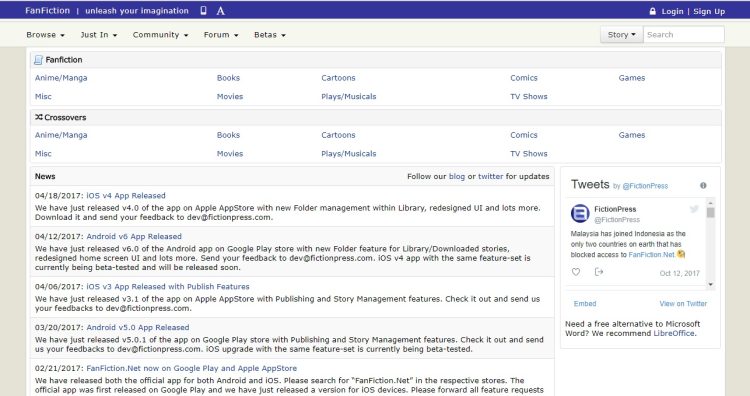This screenshot has height=396, width=750.
Task: Click the Twitter info icon beside Tweets
Action: (x=703, y=186)
